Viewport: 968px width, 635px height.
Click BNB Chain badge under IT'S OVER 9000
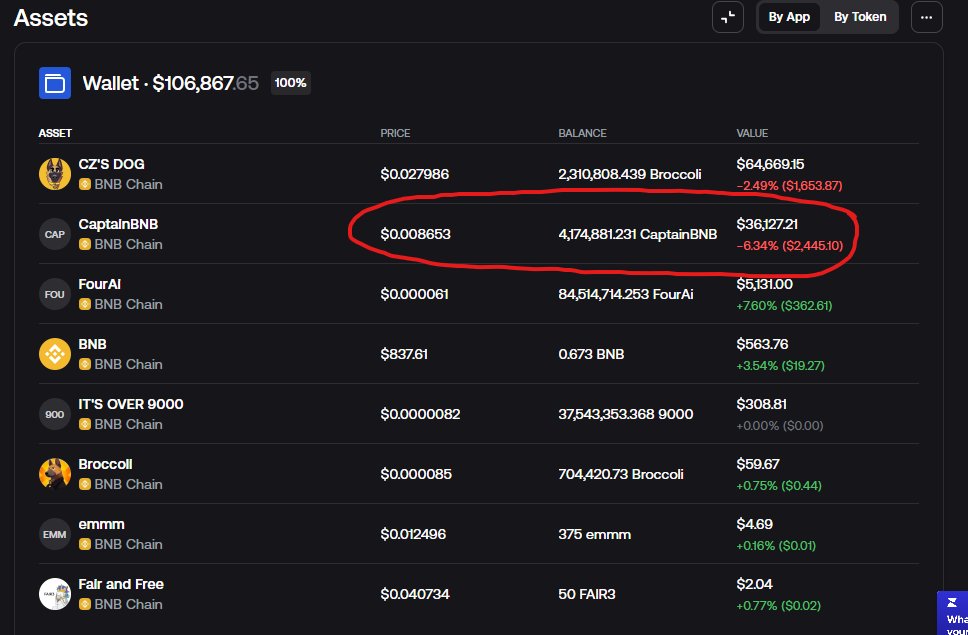pyautogui.click(x=121, y=424)
